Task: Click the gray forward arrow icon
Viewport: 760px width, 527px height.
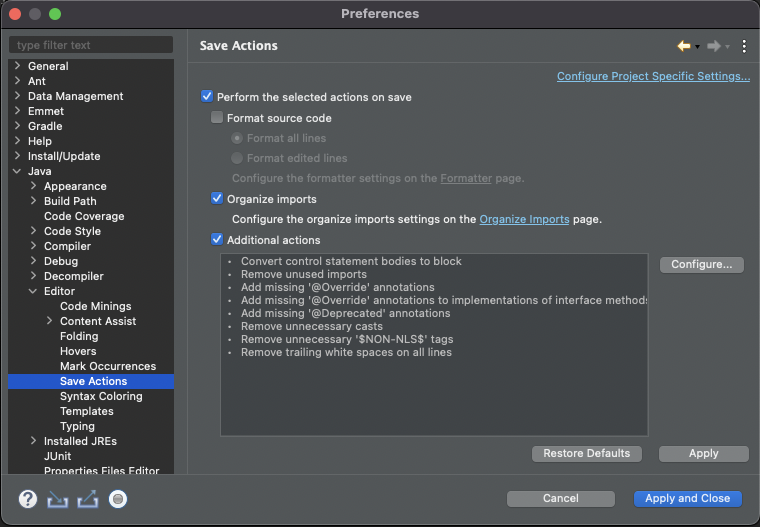Action: click(x=713, y=46)
